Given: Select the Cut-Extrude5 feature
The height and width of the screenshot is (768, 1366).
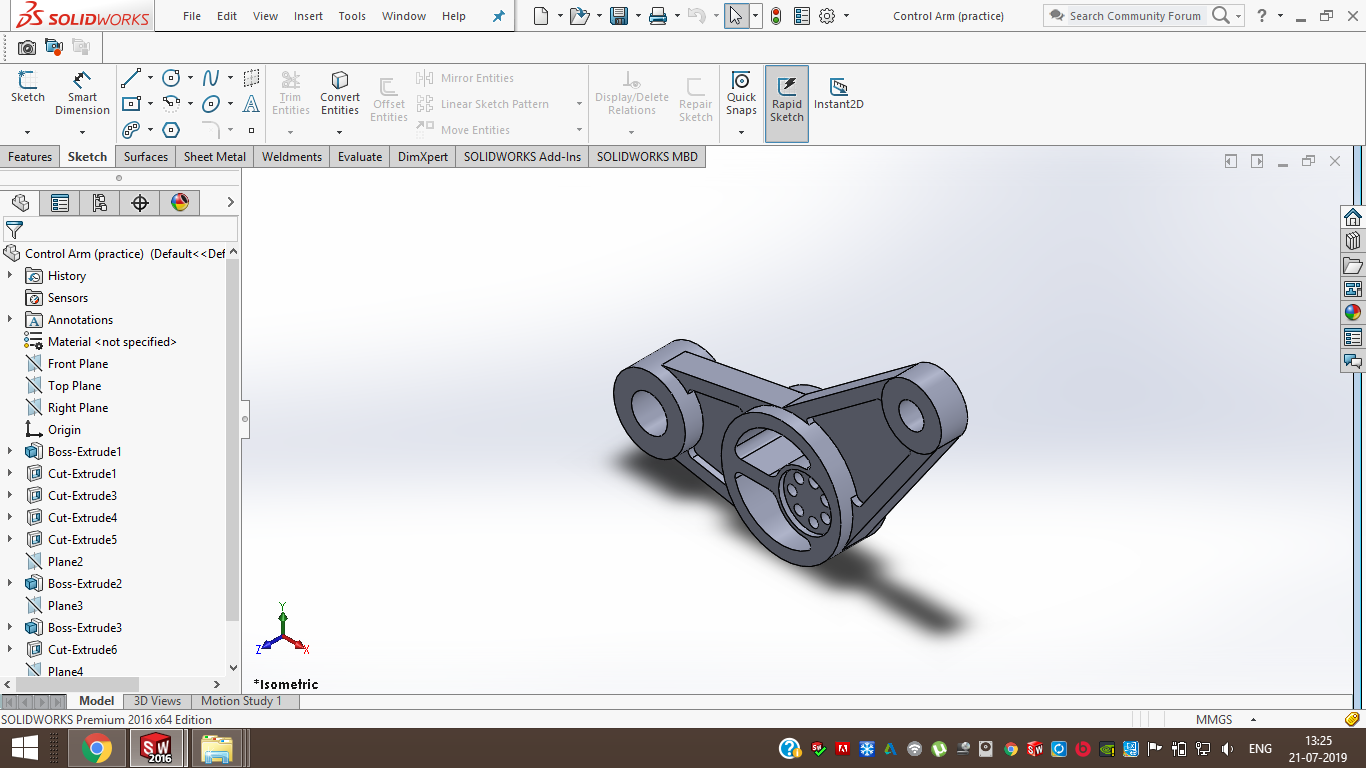Looking at the screenshot, I should [x=82, y=540].
